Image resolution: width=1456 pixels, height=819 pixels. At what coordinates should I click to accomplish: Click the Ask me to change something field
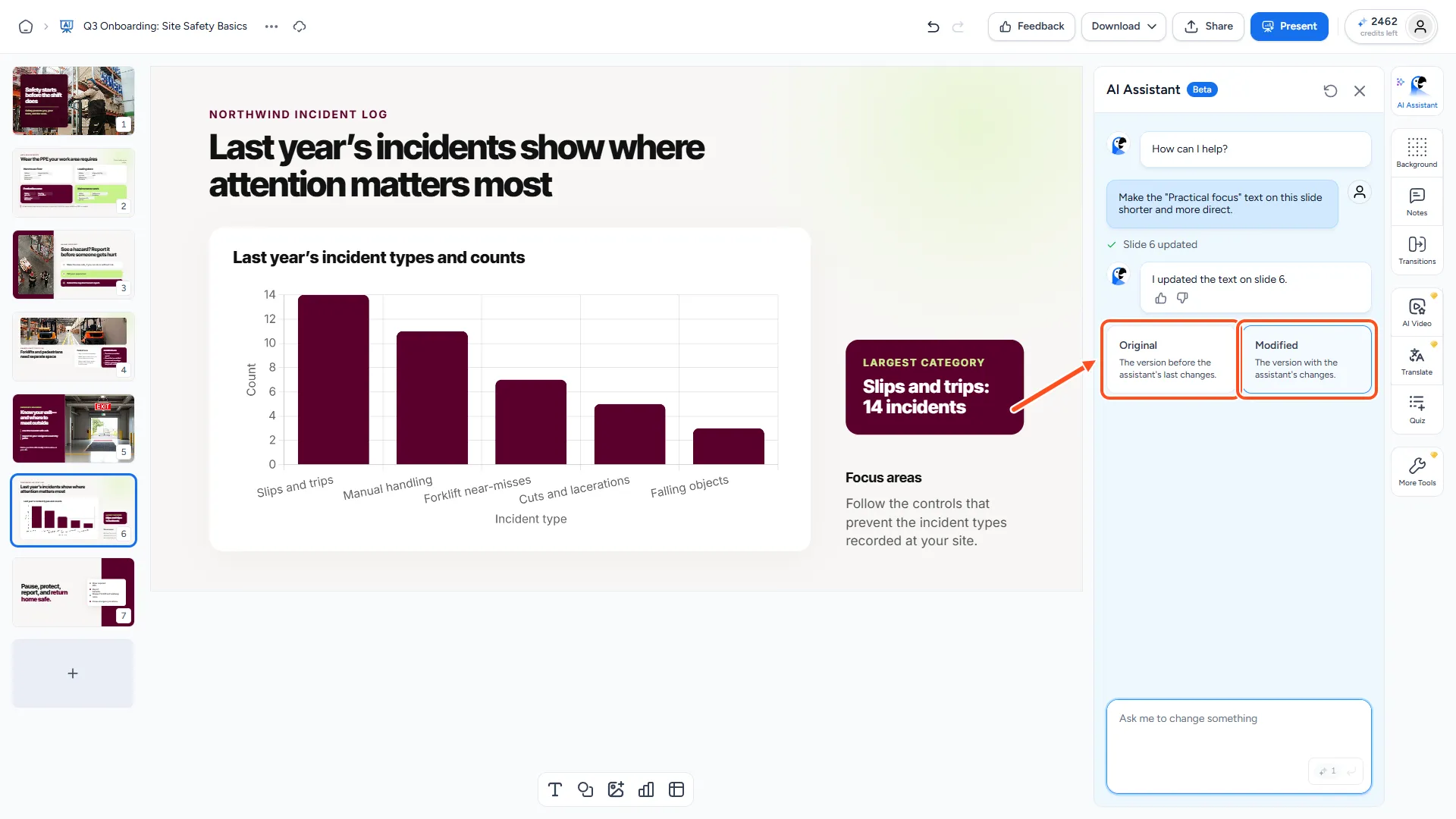click(1238, 746)
